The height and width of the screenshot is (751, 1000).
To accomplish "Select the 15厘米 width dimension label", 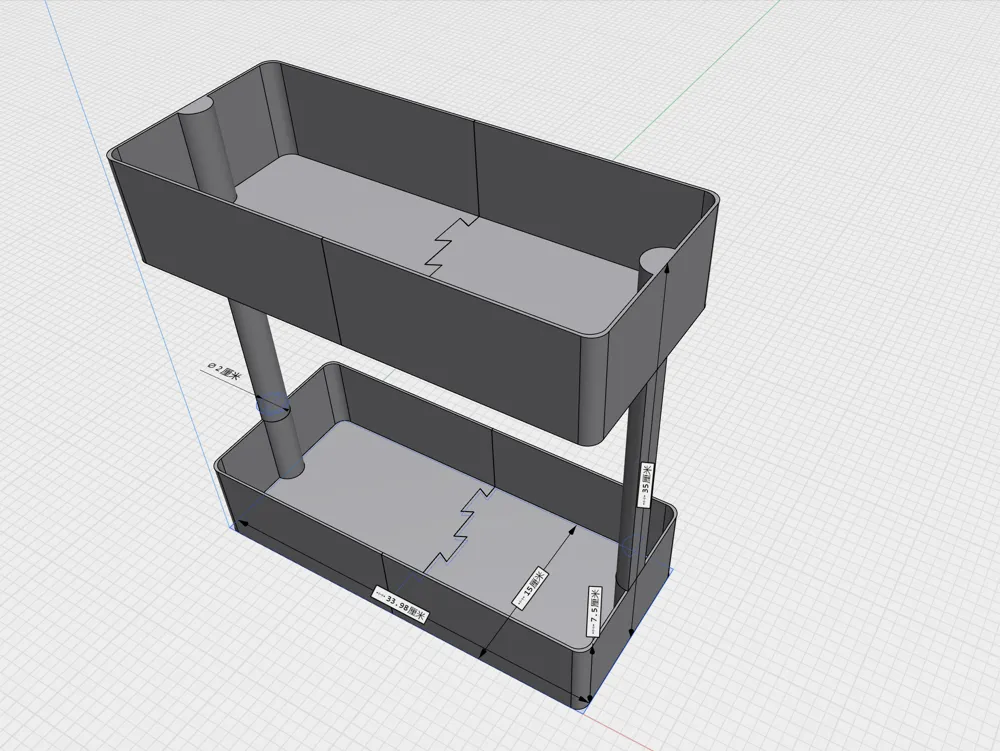I will click(531, 588).
